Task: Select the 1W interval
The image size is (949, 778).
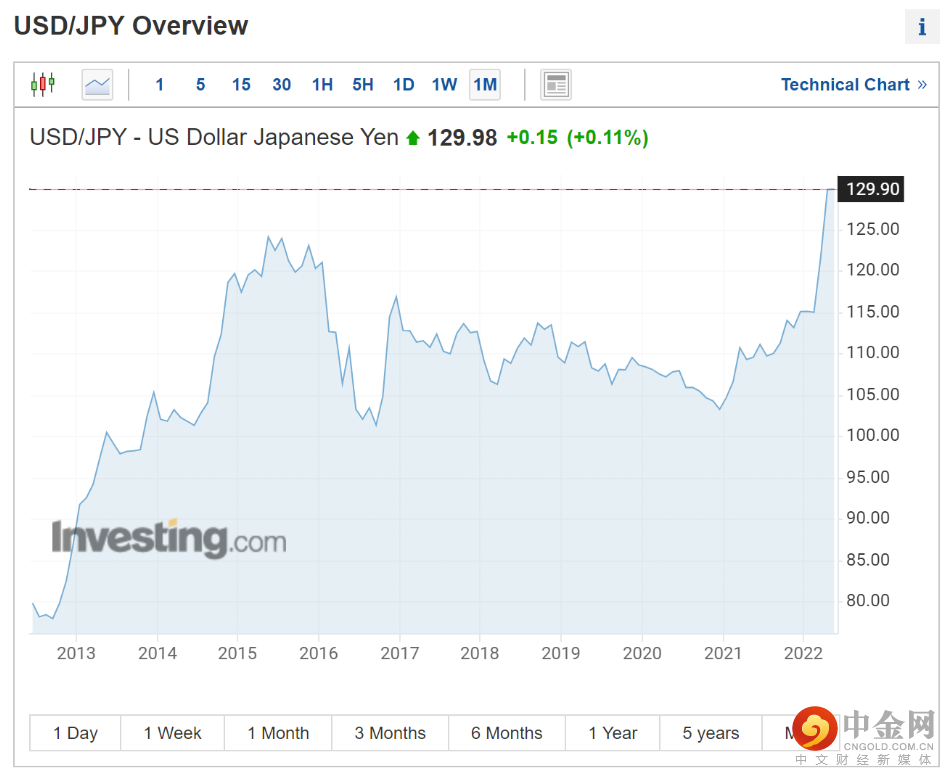Action: pyautogui.click(x=444, y=85)
